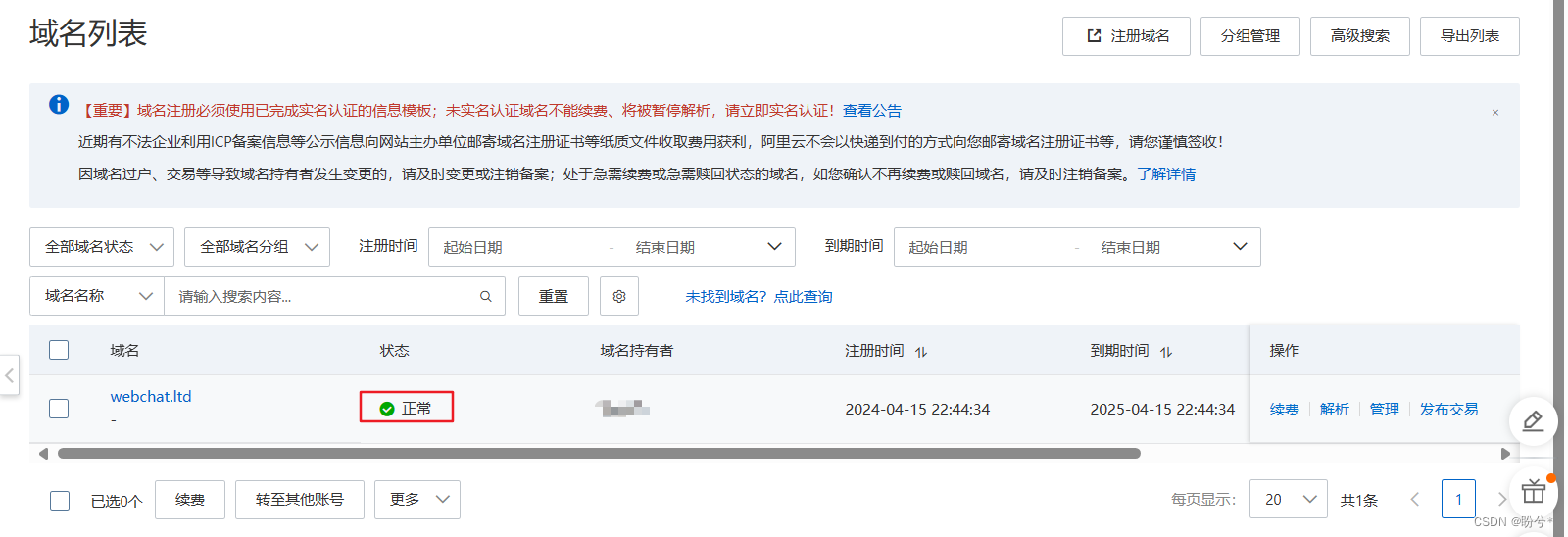Viewport: 1568px width, 537px height.
Task: Expand the 全部域名状态 dropdown
Action: click(x=102, y=247)
